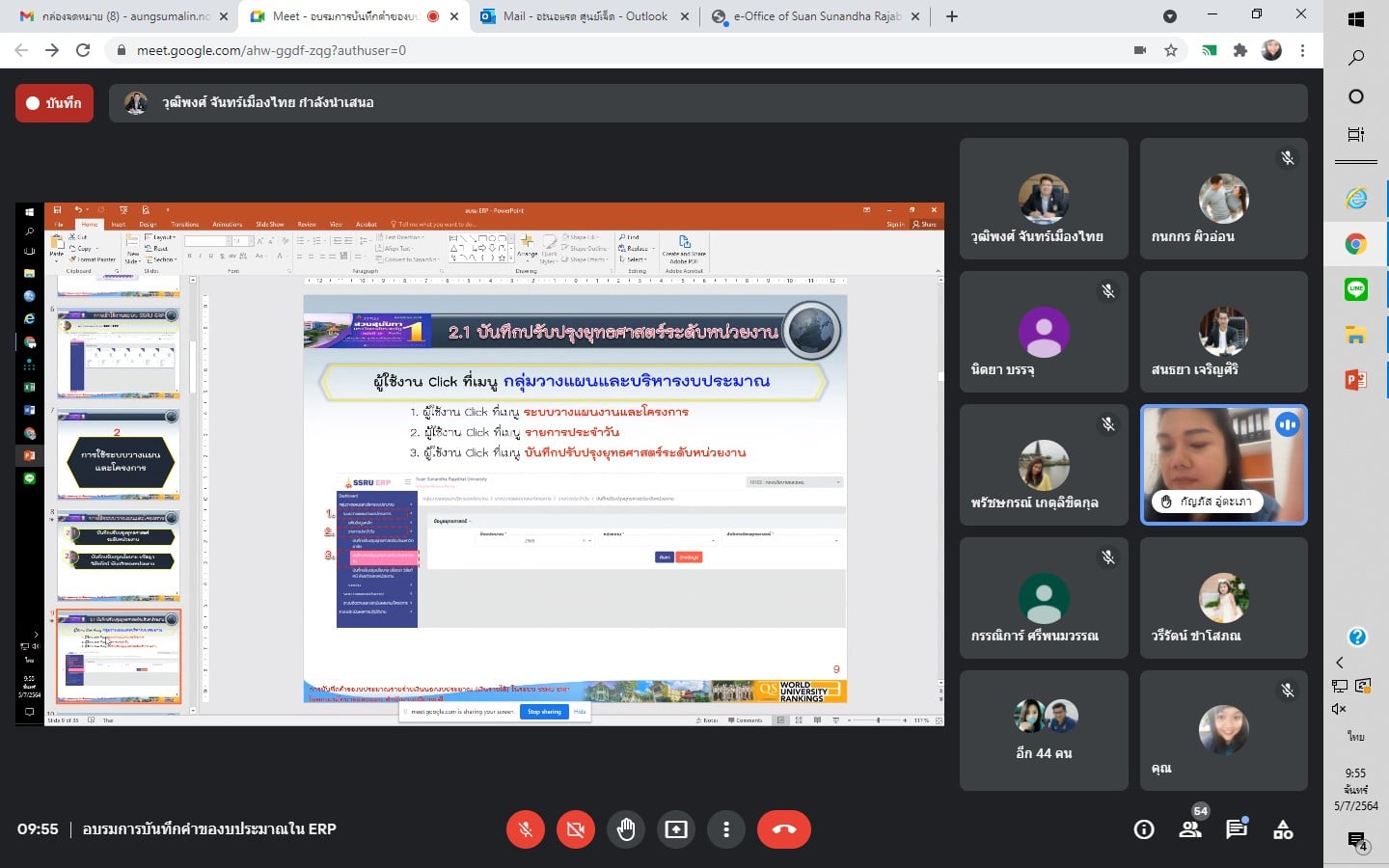Toggle the microphone on

pos(526,829)
